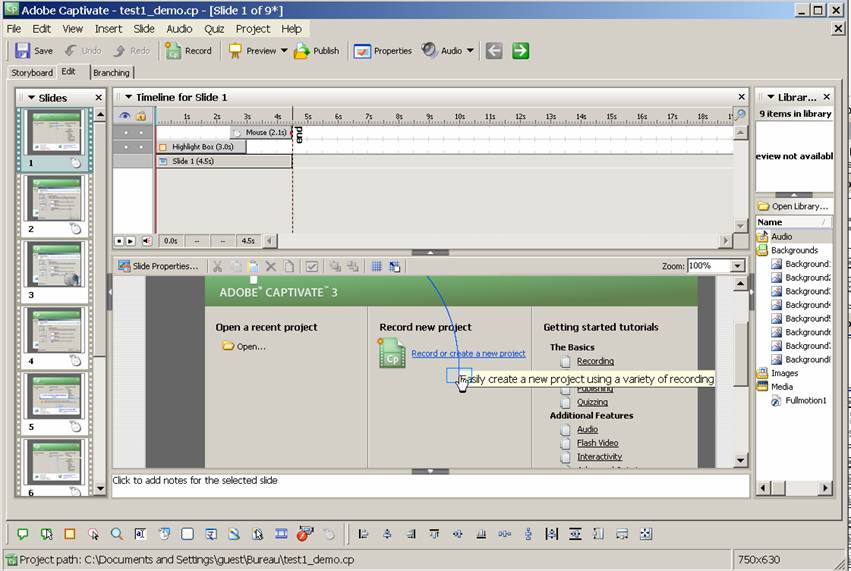Screen dimensions: 851x571
Task: Insert a text caption using green speech bubble icon
Action: (23, 534)
